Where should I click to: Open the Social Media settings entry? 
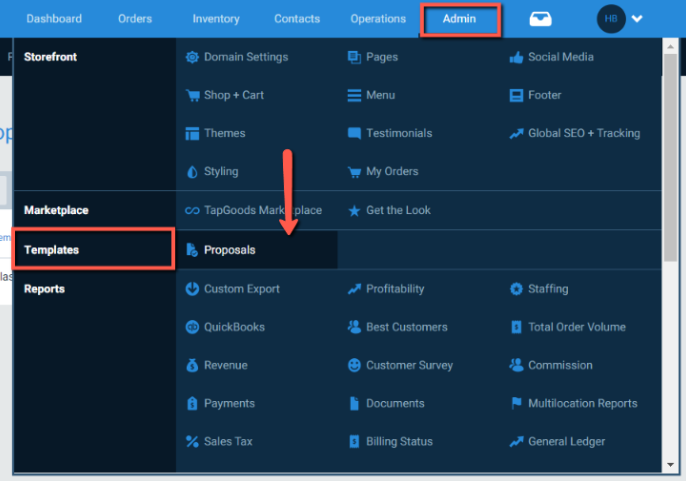(561, 57)
